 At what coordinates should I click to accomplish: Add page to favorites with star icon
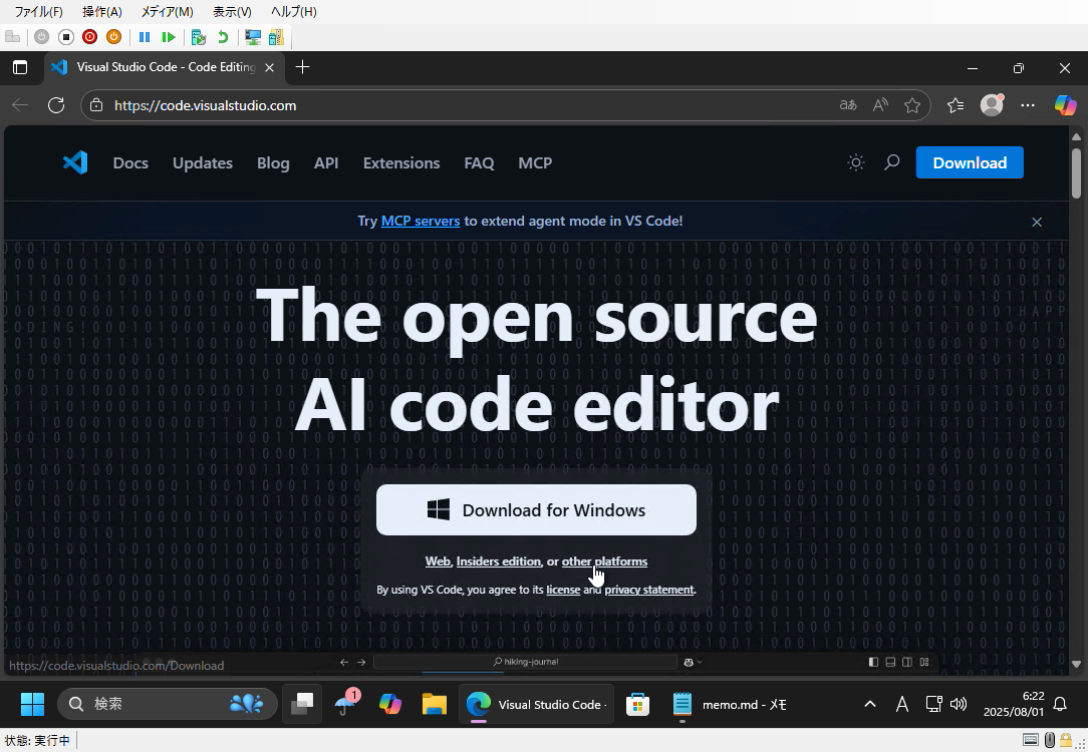(x=912, y=105)
